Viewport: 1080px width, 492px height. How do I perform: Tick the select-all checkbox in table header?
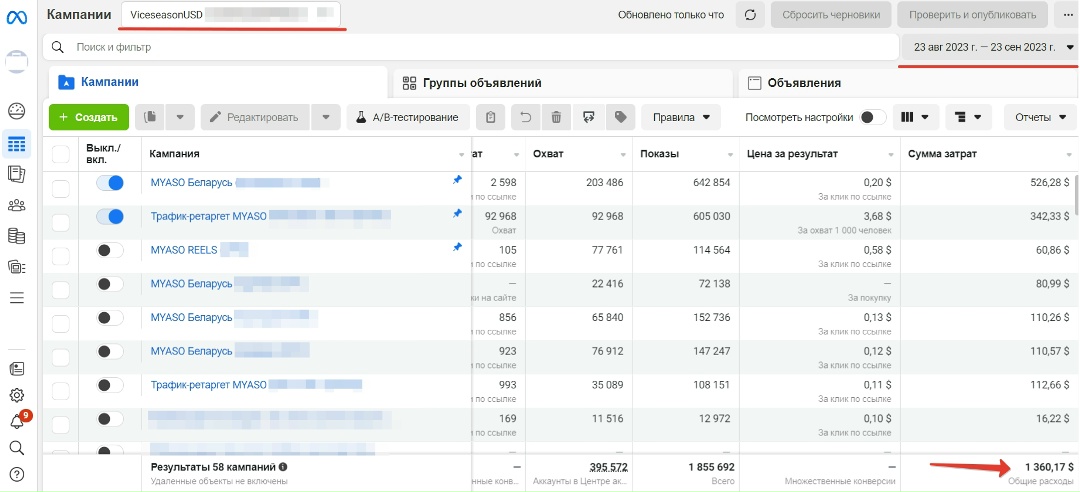pyautogui.click(x=61, y=154)
